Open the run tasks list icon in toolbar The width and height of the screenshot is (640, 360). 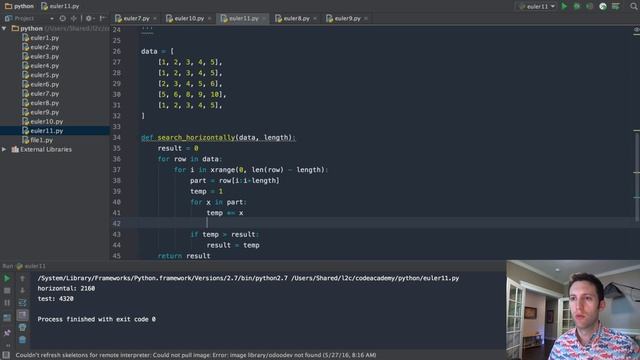tap(616, 7)
